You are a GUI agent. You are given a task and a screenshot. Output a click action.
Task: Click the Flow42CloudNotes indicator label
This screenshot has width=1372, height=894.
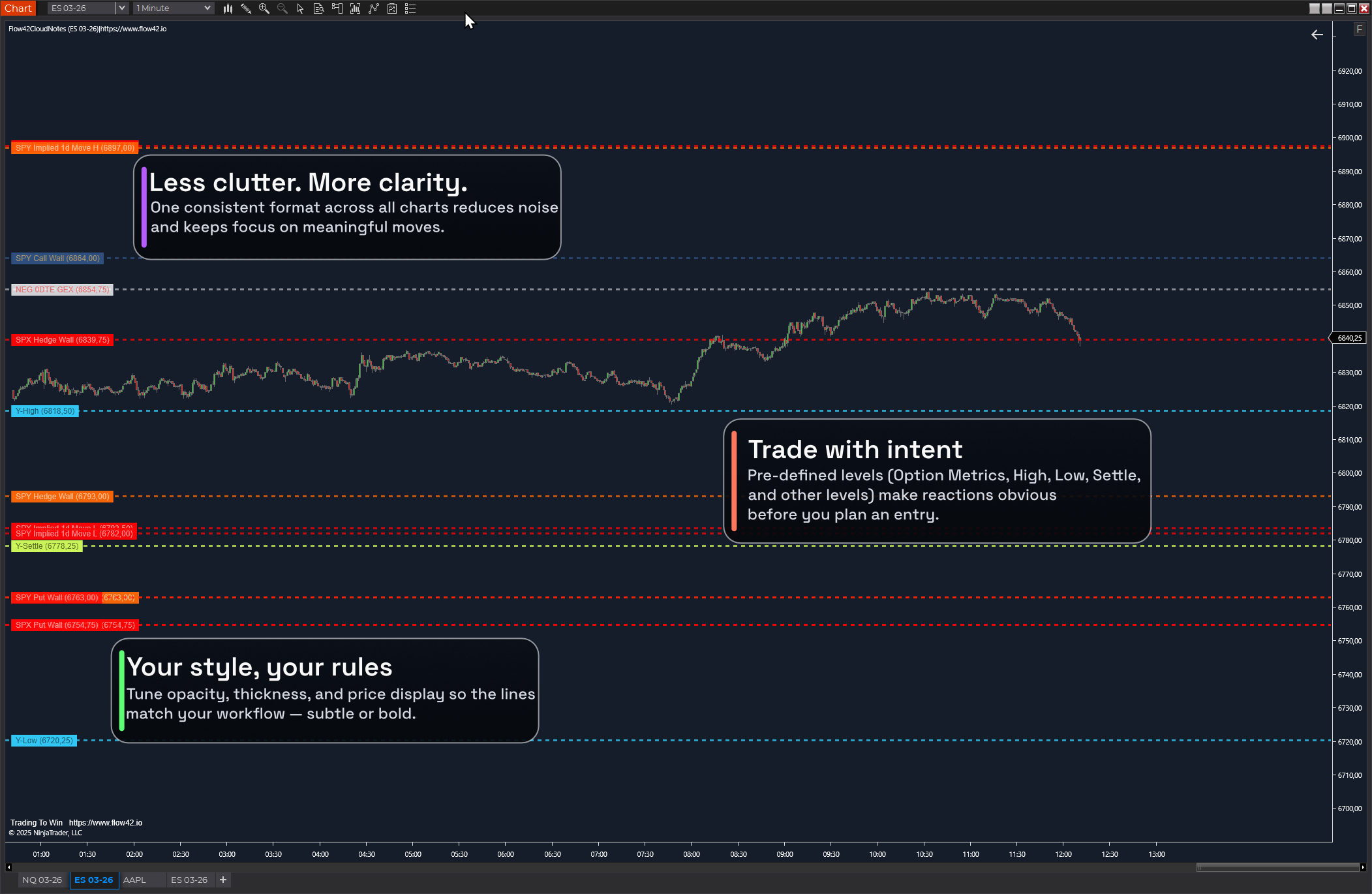(x=87, y=29)
